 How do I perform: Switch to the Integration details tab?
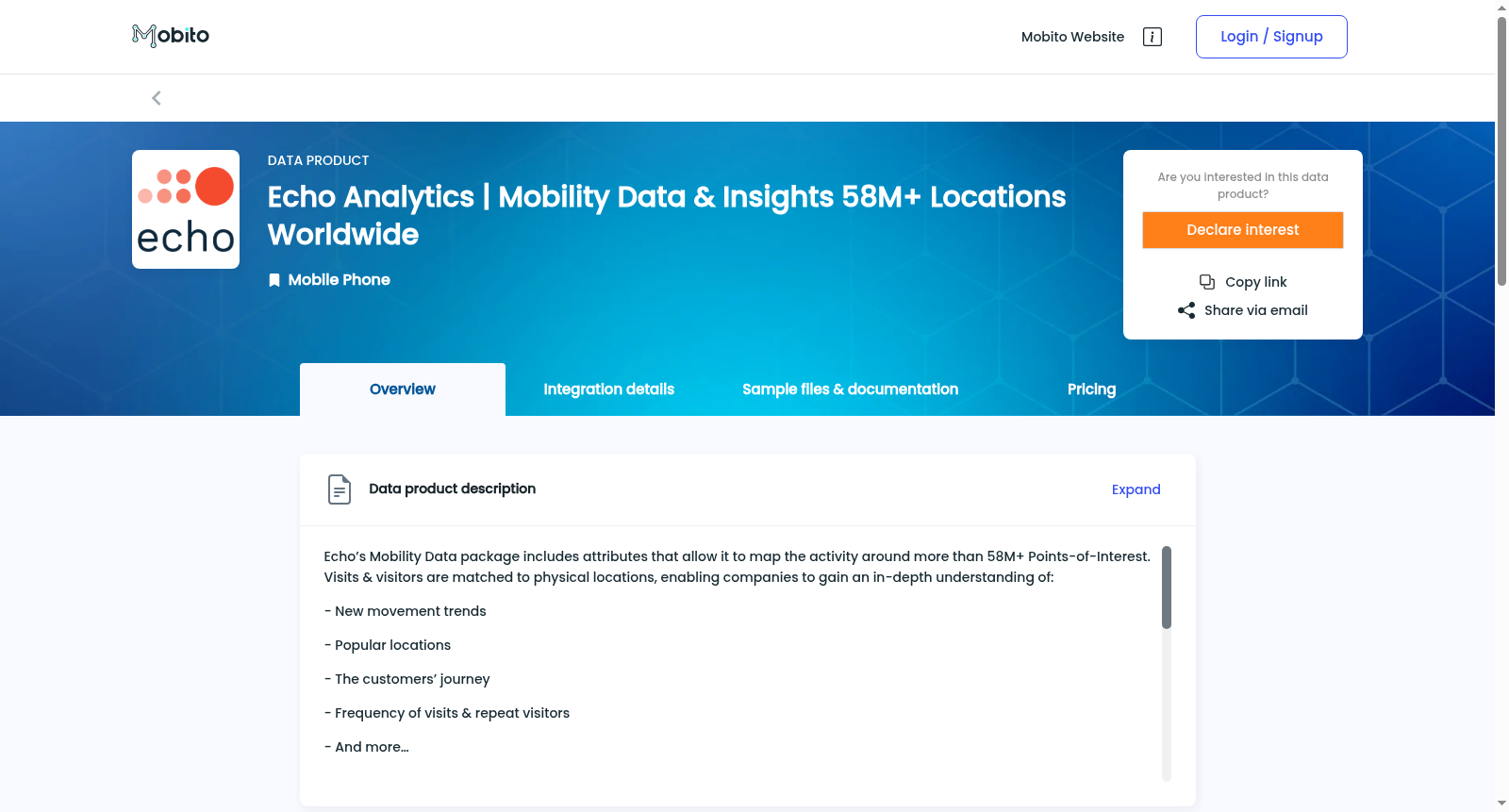coord(609,389)
